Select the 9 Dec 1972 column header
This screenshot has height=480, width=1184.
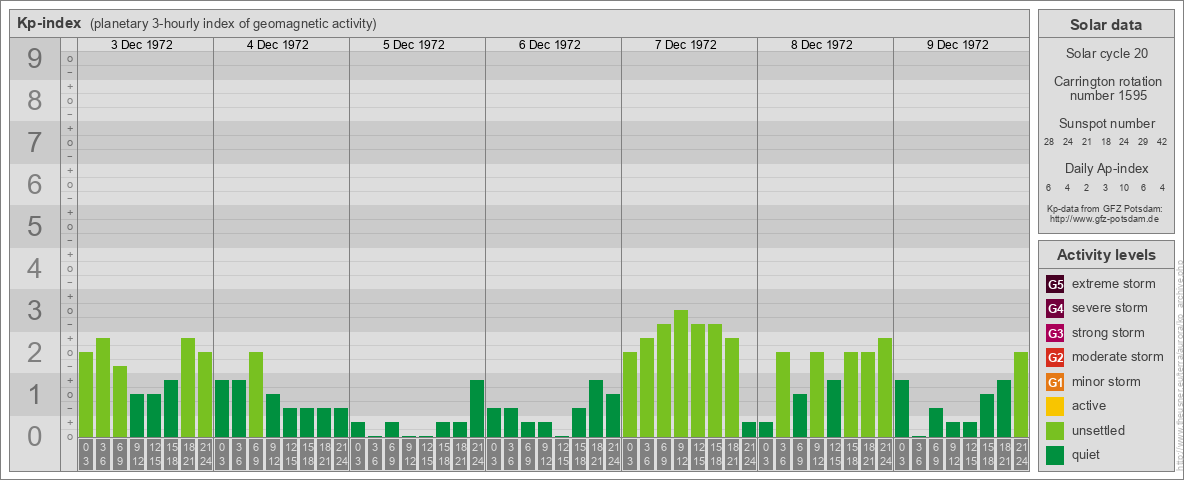957,45
